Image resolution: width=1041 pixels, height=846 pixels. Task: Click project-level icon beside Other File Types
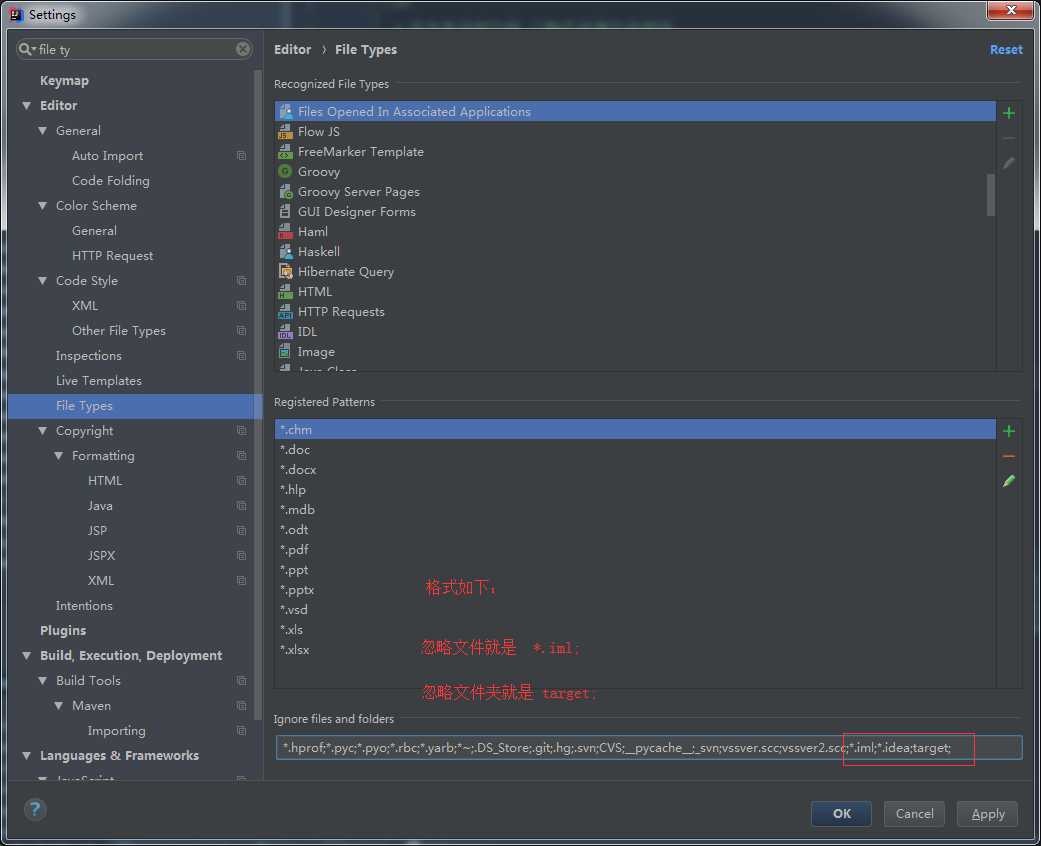(242, 331)
